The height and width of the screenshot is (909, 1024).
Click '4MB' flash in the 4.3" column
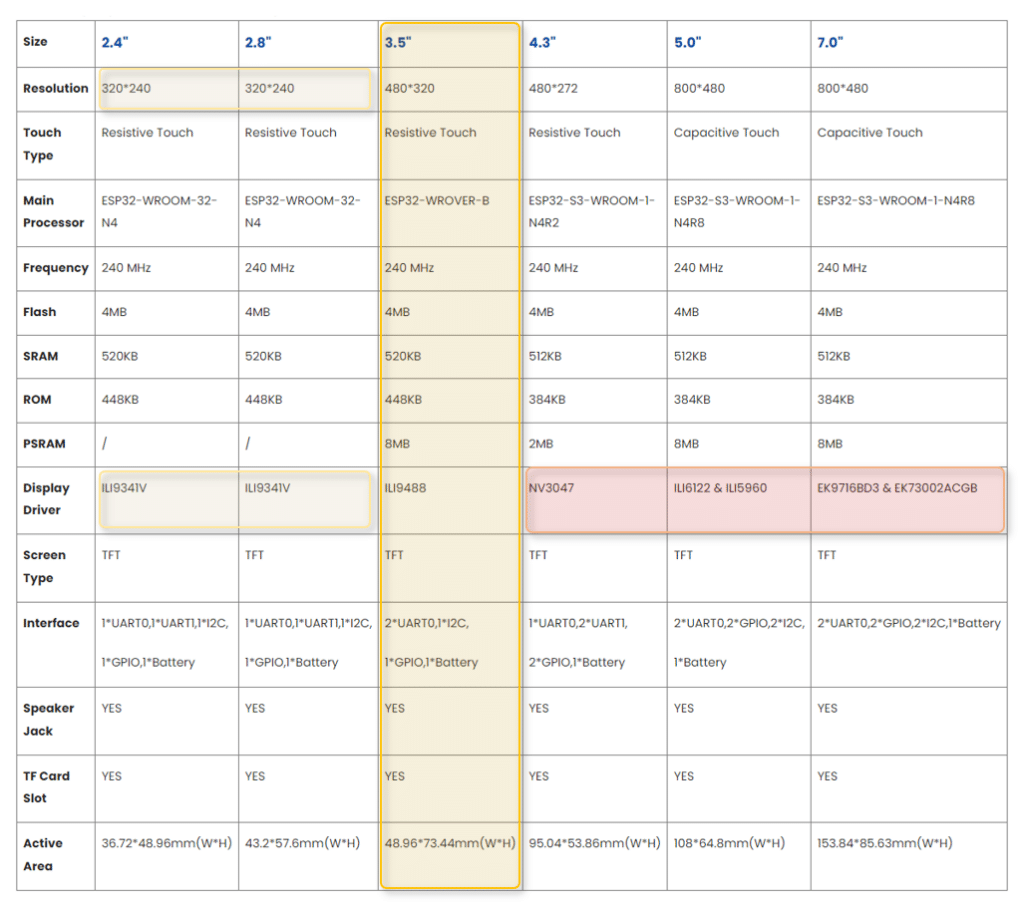pos(541,312)
